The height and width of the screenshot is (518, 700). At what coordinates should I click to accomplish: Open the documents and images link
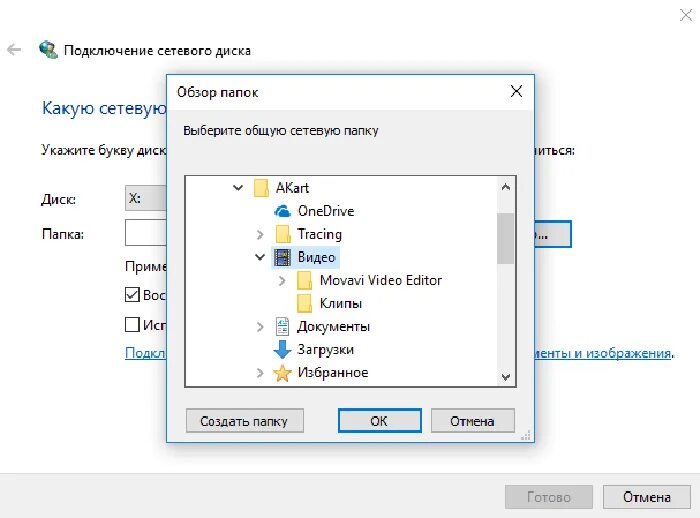pos(604,353)
